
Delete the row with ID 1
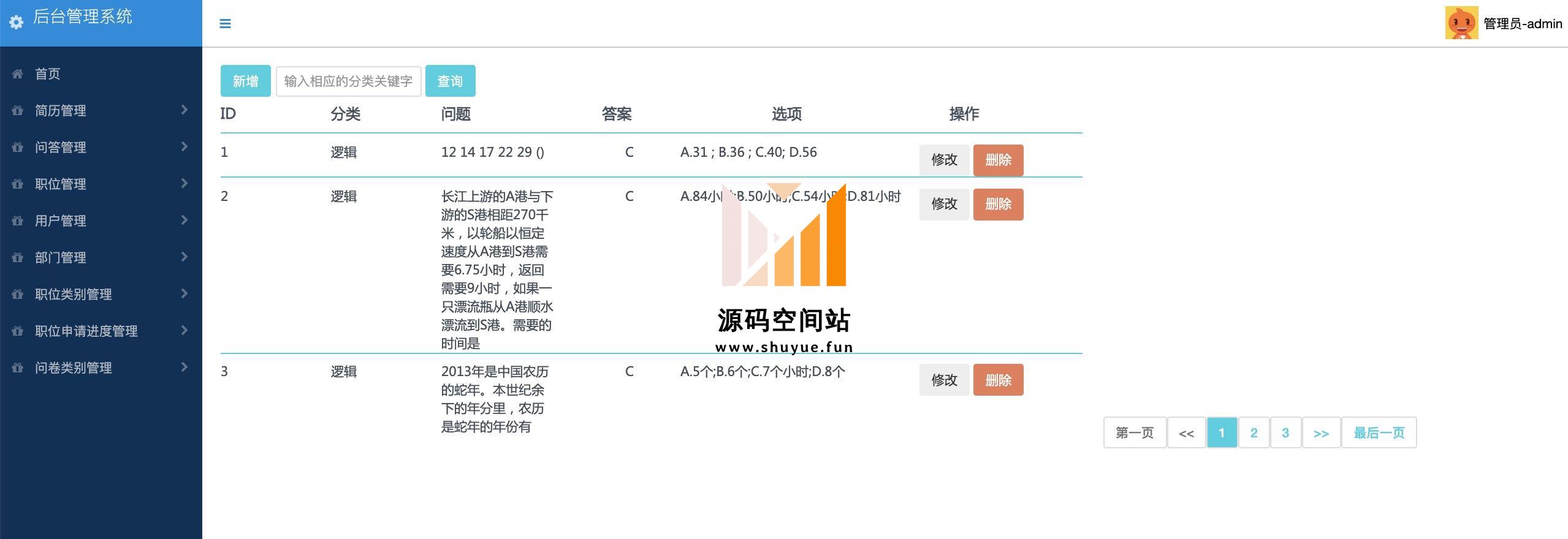[998, 160]
